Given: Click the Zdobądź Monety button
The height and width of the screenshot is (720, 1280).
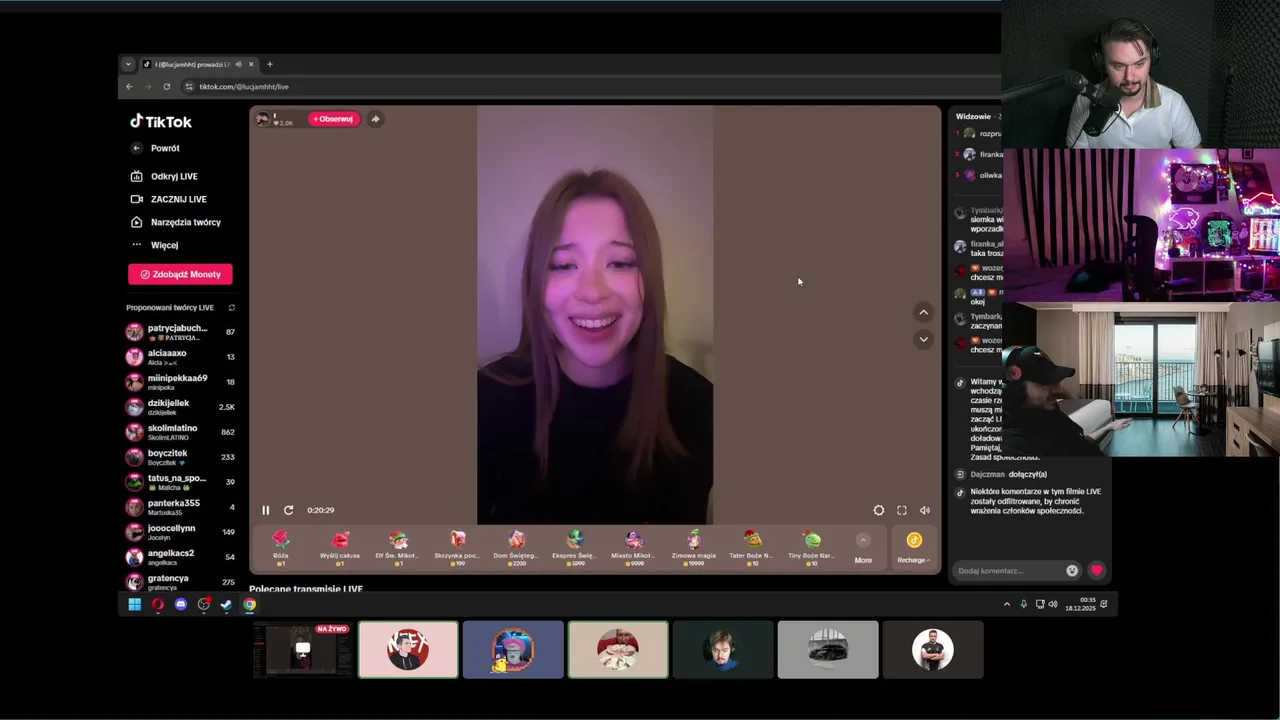Looking at the screenshot, I should click(x=180, y=274).
